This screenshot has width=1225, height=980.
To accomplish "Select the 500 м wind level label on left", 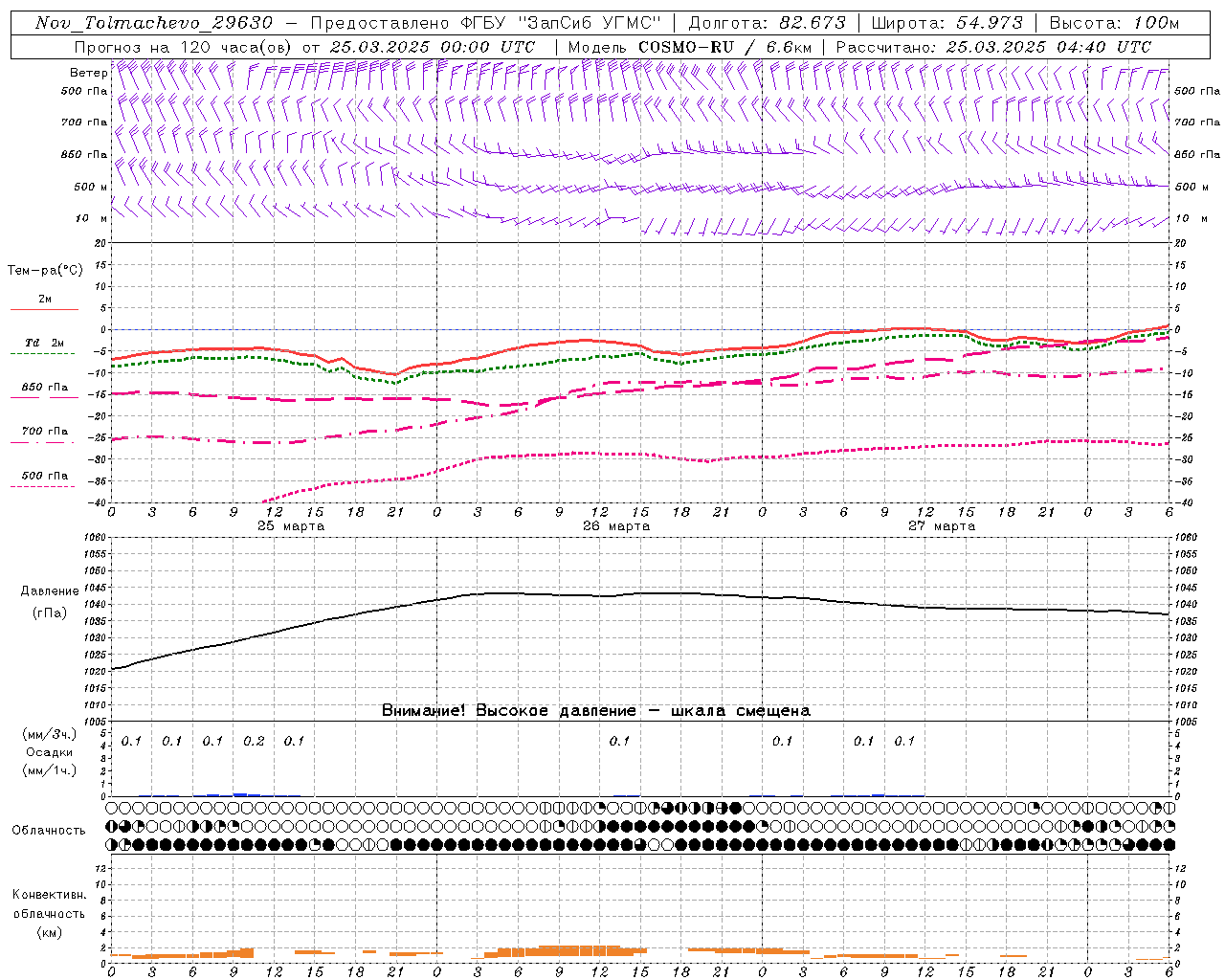I will point(90,187).
